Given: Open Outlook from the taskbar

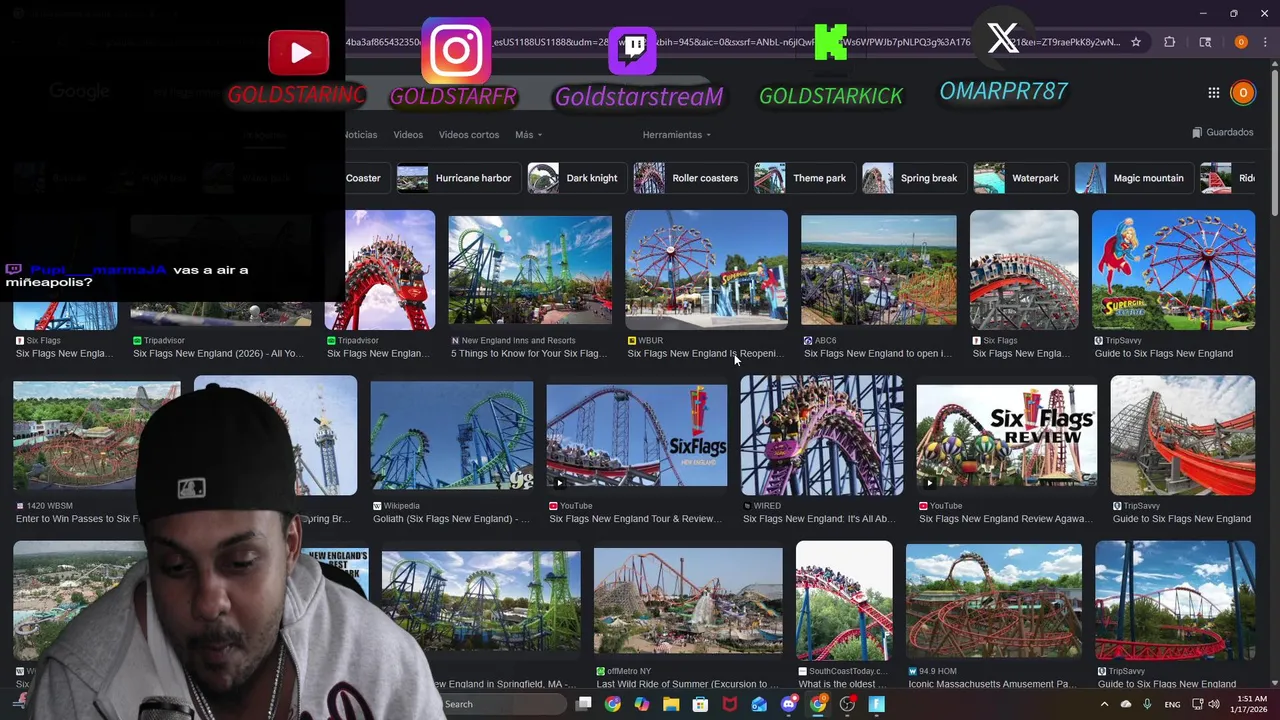Looking at the screenshot, I should point(759,704).
